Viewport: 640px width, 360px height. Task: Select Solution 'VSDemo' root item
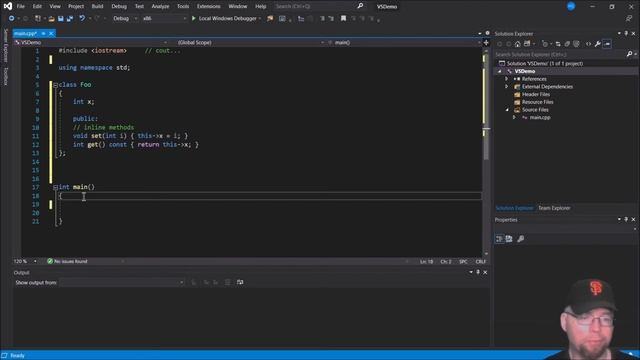tap(544, 63)
